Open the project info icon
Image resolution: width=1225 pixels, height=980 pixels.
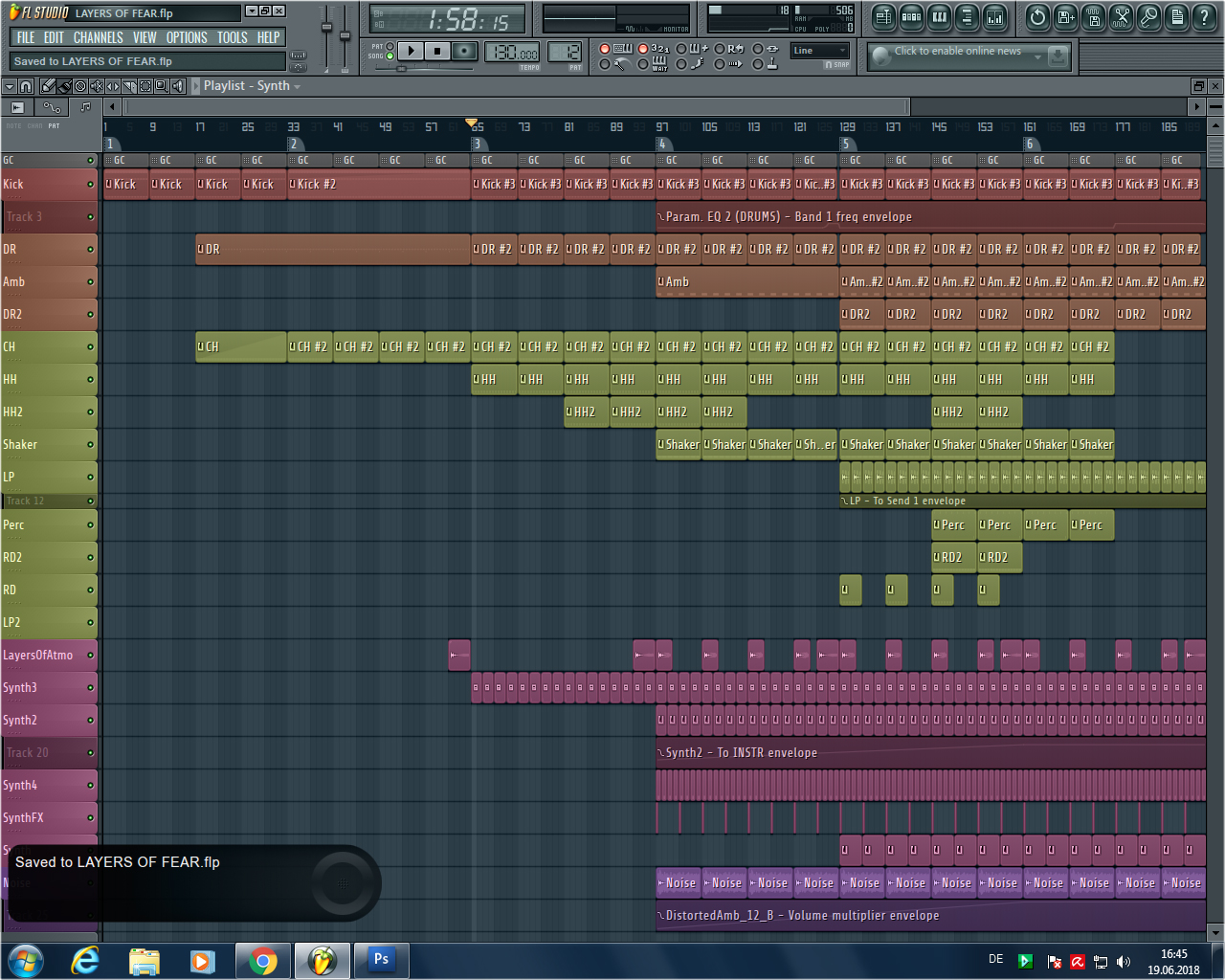1177,17
